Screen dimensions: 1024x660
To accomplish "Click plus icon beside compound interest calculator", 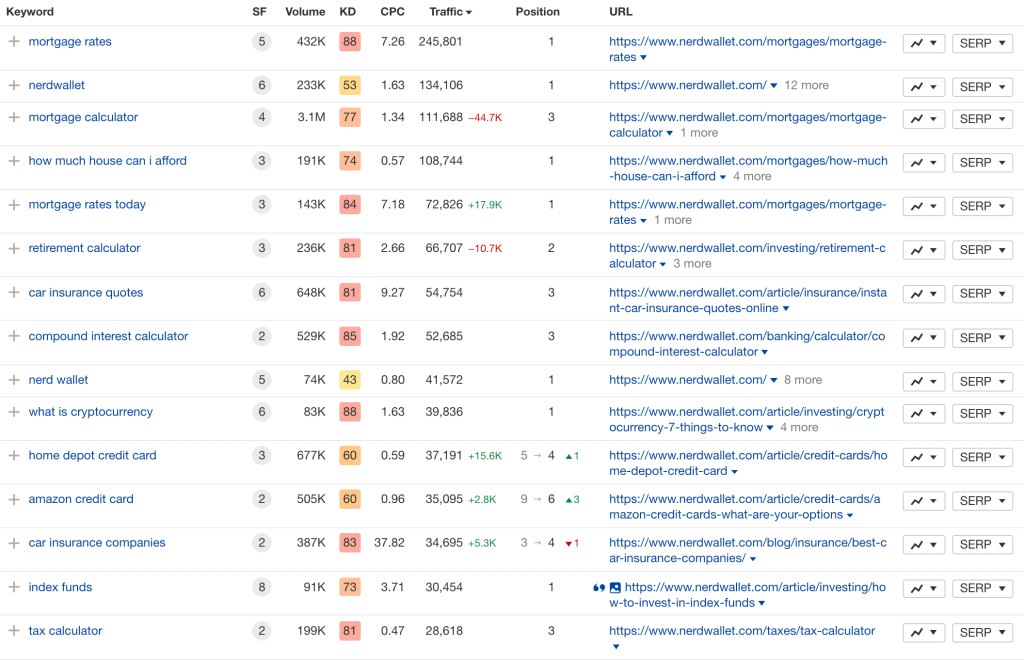I will click(14, 336).
